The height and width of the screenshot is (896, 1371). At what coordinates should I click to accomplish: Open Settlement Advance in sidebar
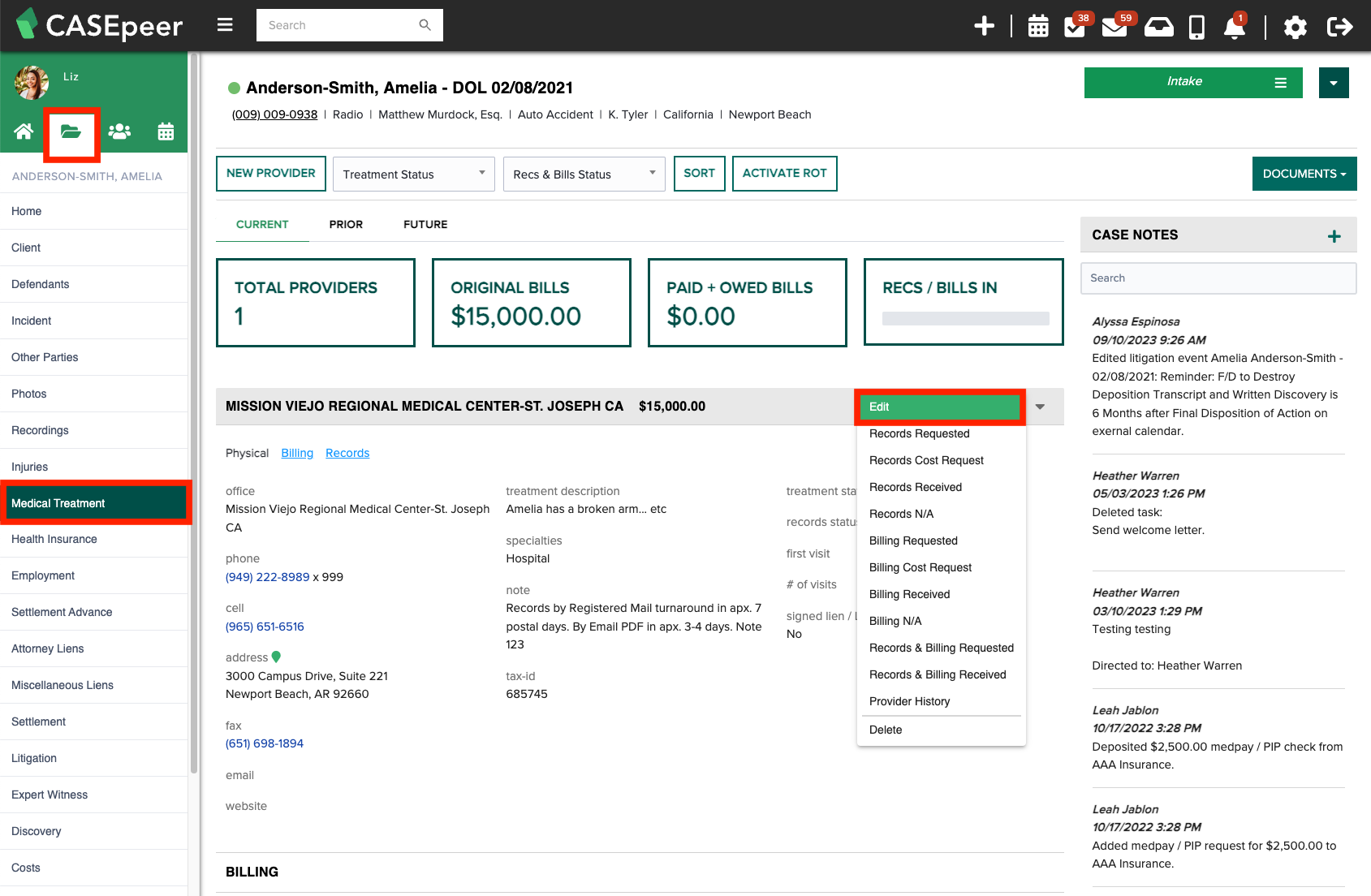pos(94,612)
